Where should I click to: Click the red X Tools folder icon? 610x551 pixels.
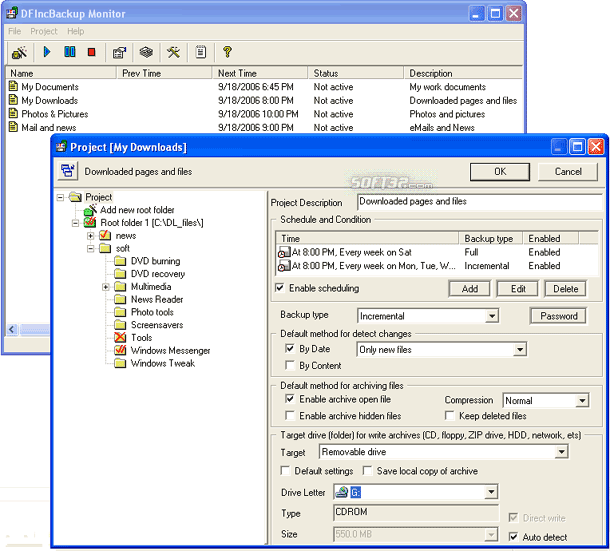[x=120, y=337]
